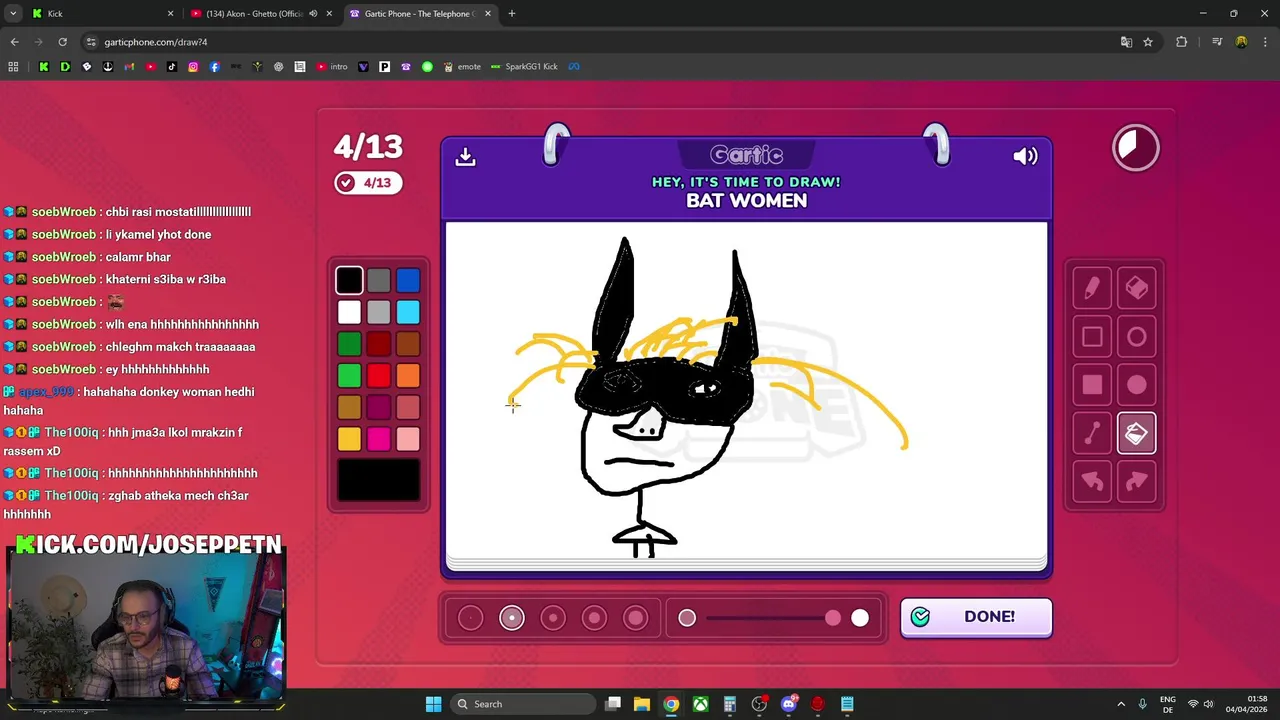Open the Chrome profile avatar
This screenshot has height=720, width=1280.
click(1241, 42)
